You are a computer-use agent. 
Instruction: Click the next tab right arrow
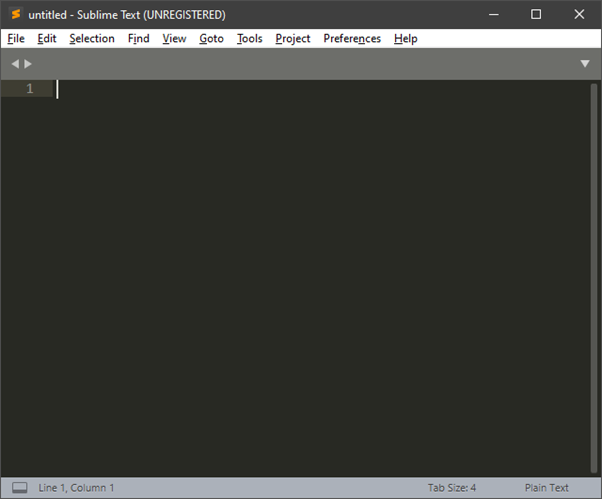point(28,64)
